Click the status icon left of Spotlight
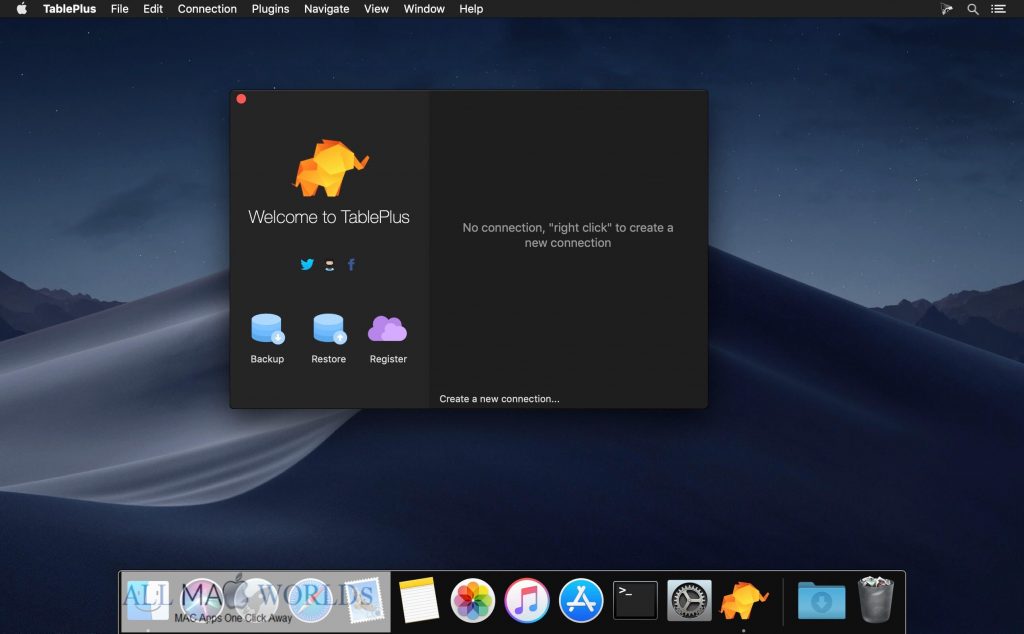The height and width of the screenshot is (634, 1024). 946,9
